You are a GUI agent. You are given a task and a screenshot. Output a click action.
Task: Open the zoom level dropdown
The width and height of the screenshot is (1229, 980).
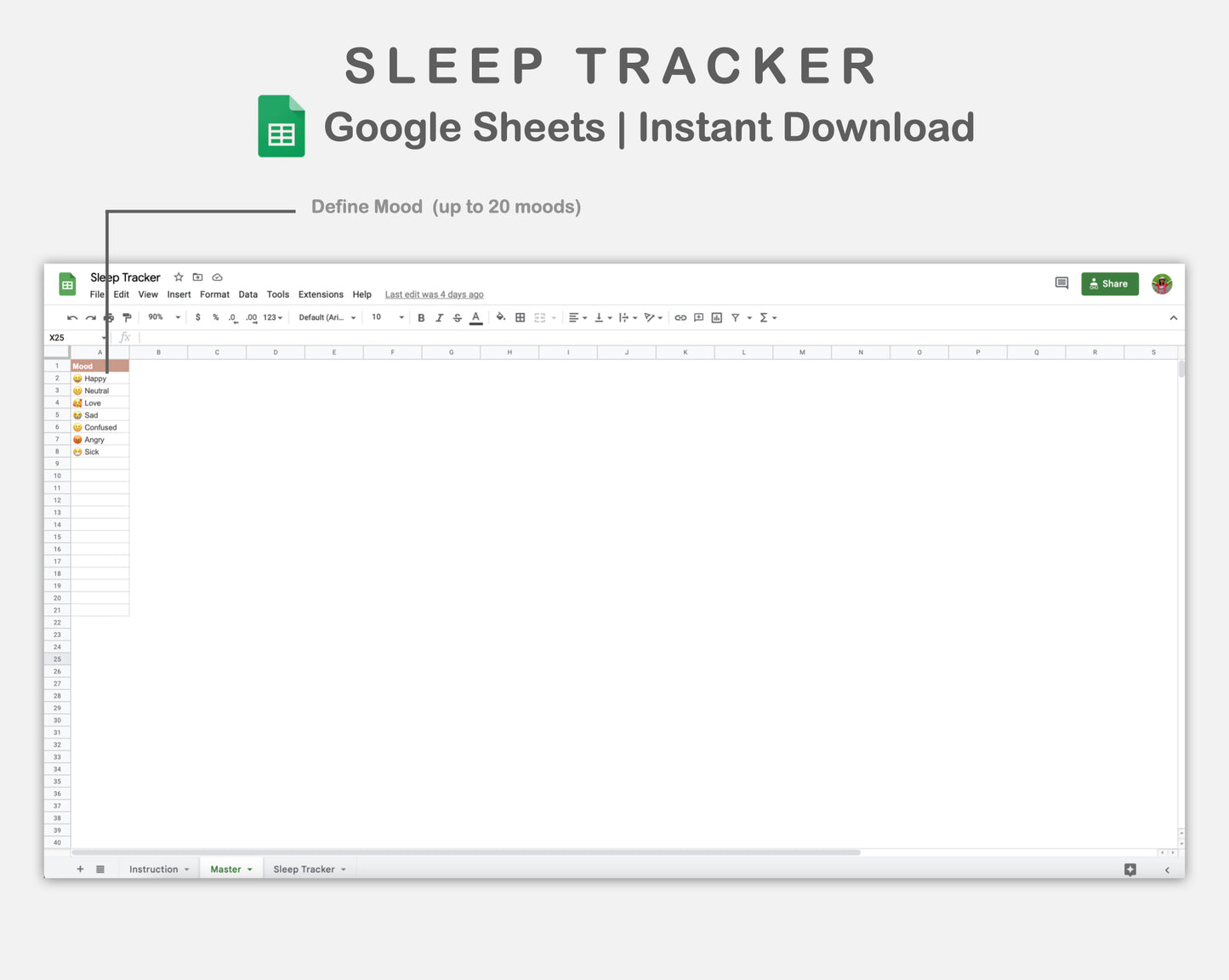tap(162, 317)
